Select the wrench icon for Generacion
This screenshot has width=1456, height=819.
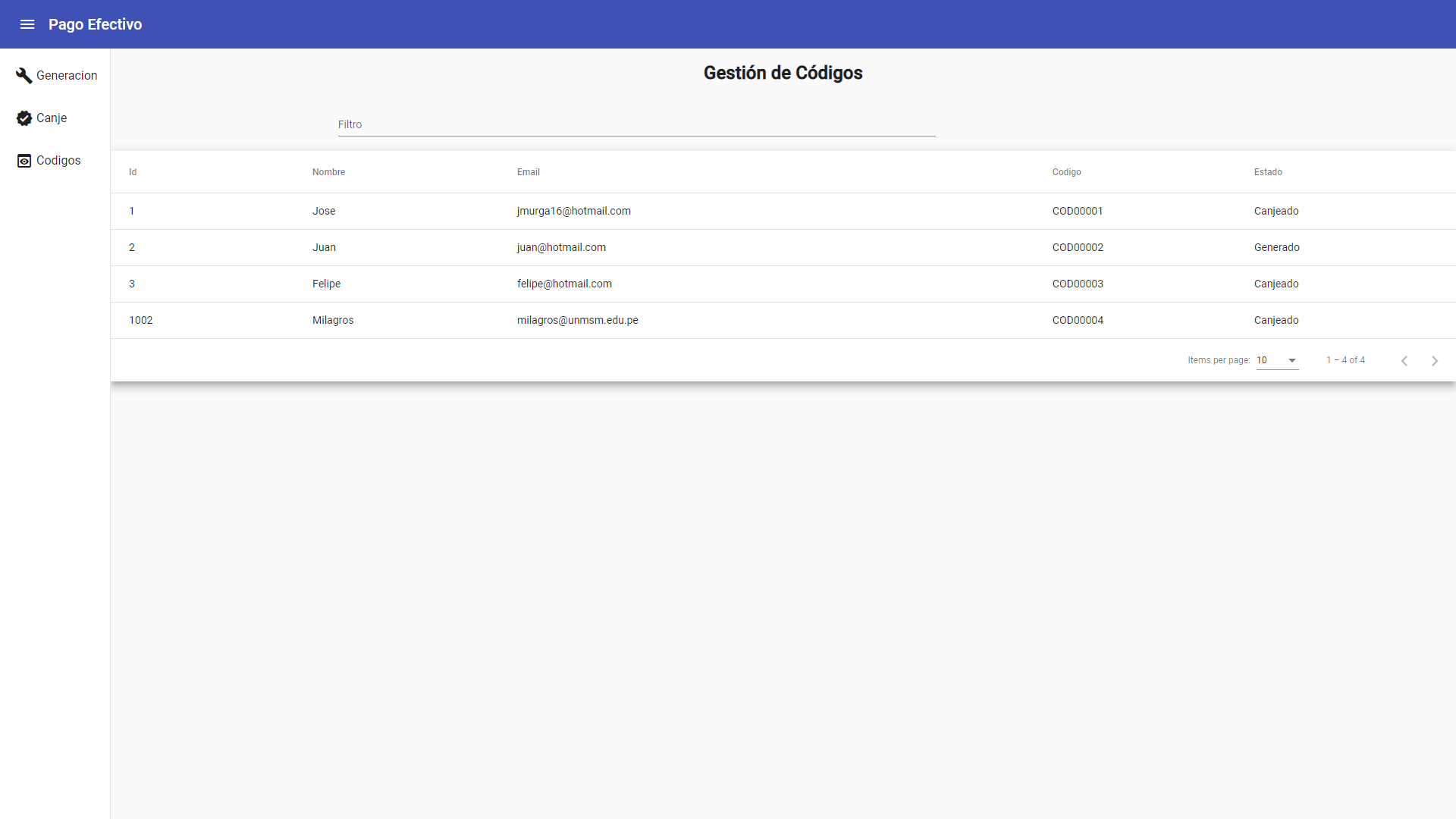point(24,75)
